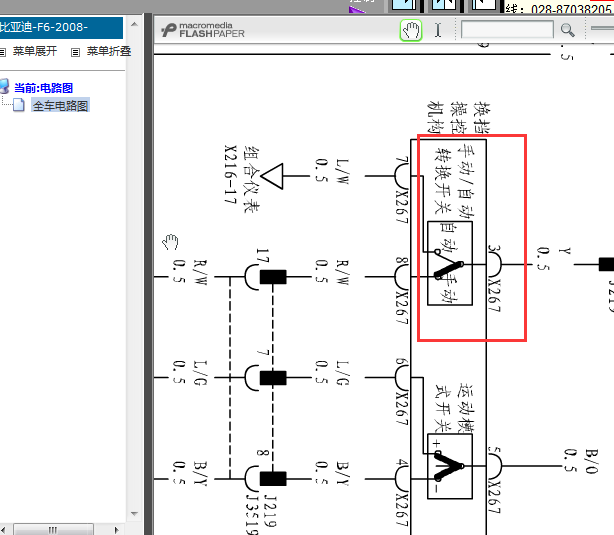Image resolution: width=614 pixels, height=535 pixels.
Task: Select the FlashPaper hand pan tool
Action: (411, 30)
